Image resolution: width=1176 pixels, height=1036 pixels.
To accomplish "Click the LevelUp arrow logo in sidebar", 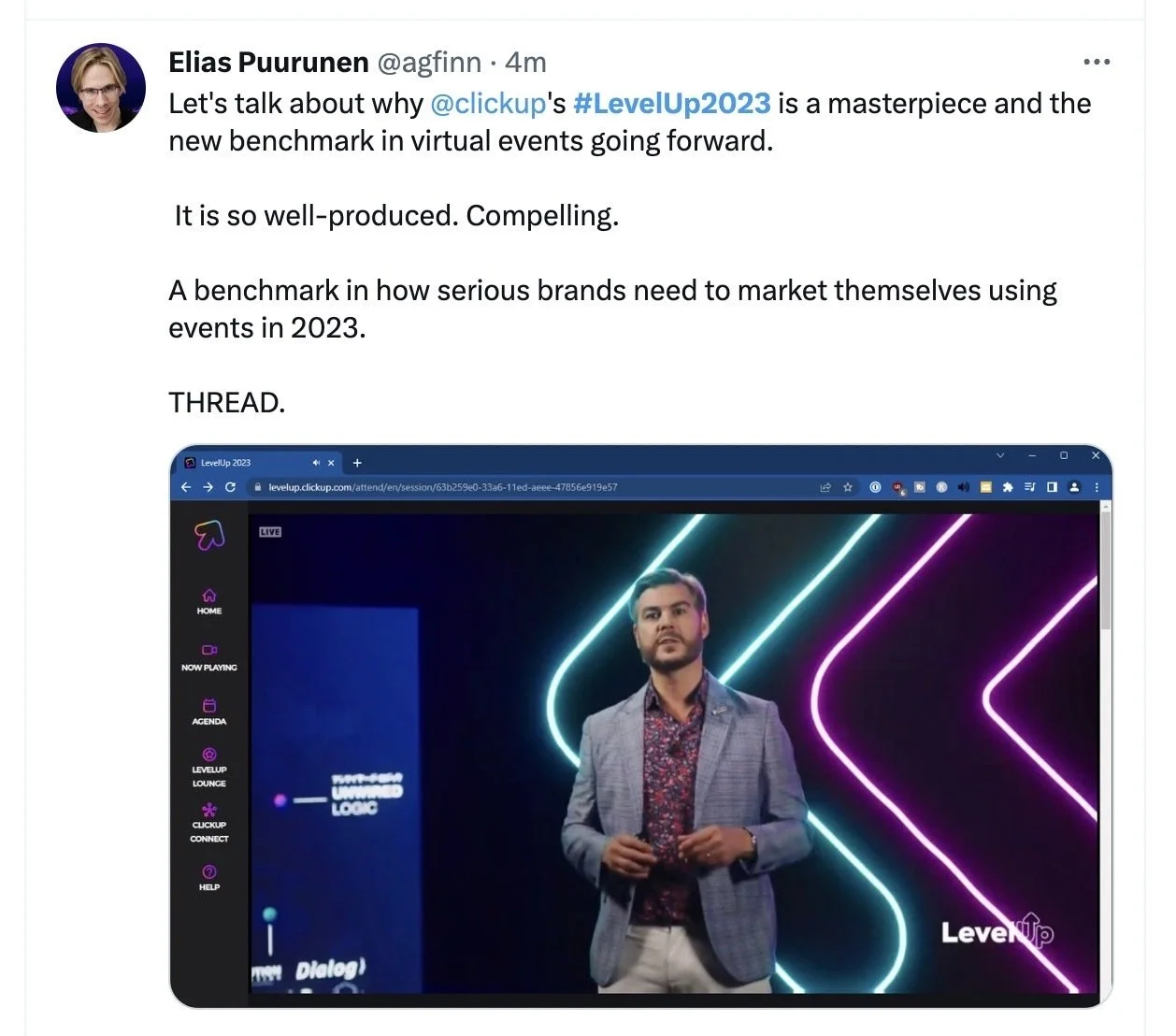I will (x=209, y=535).
